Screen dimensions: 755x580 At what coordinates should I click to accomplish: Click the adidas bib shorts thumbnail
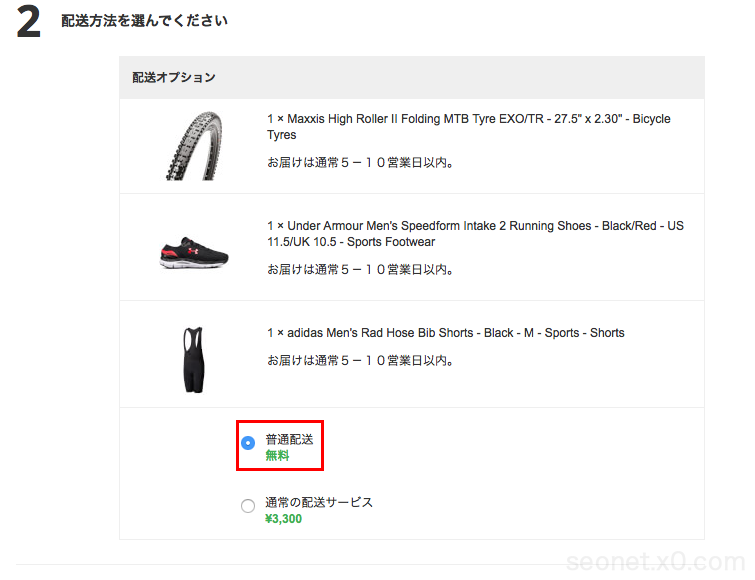click(x=194, y=357)
